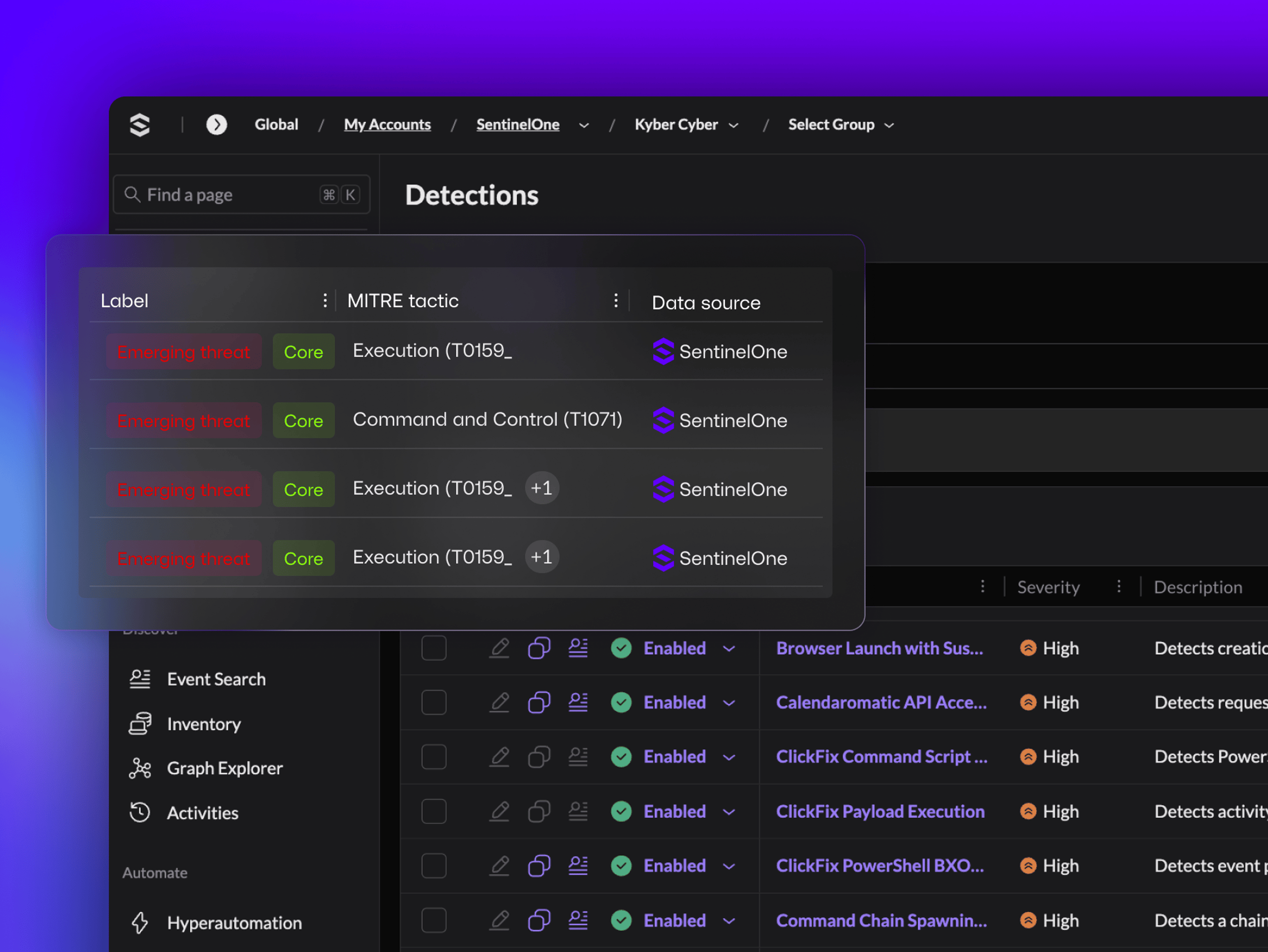Select checkbox for ClickFix Command Script row
This screenshot has height=952, width=1268.
tap(434, 756)
